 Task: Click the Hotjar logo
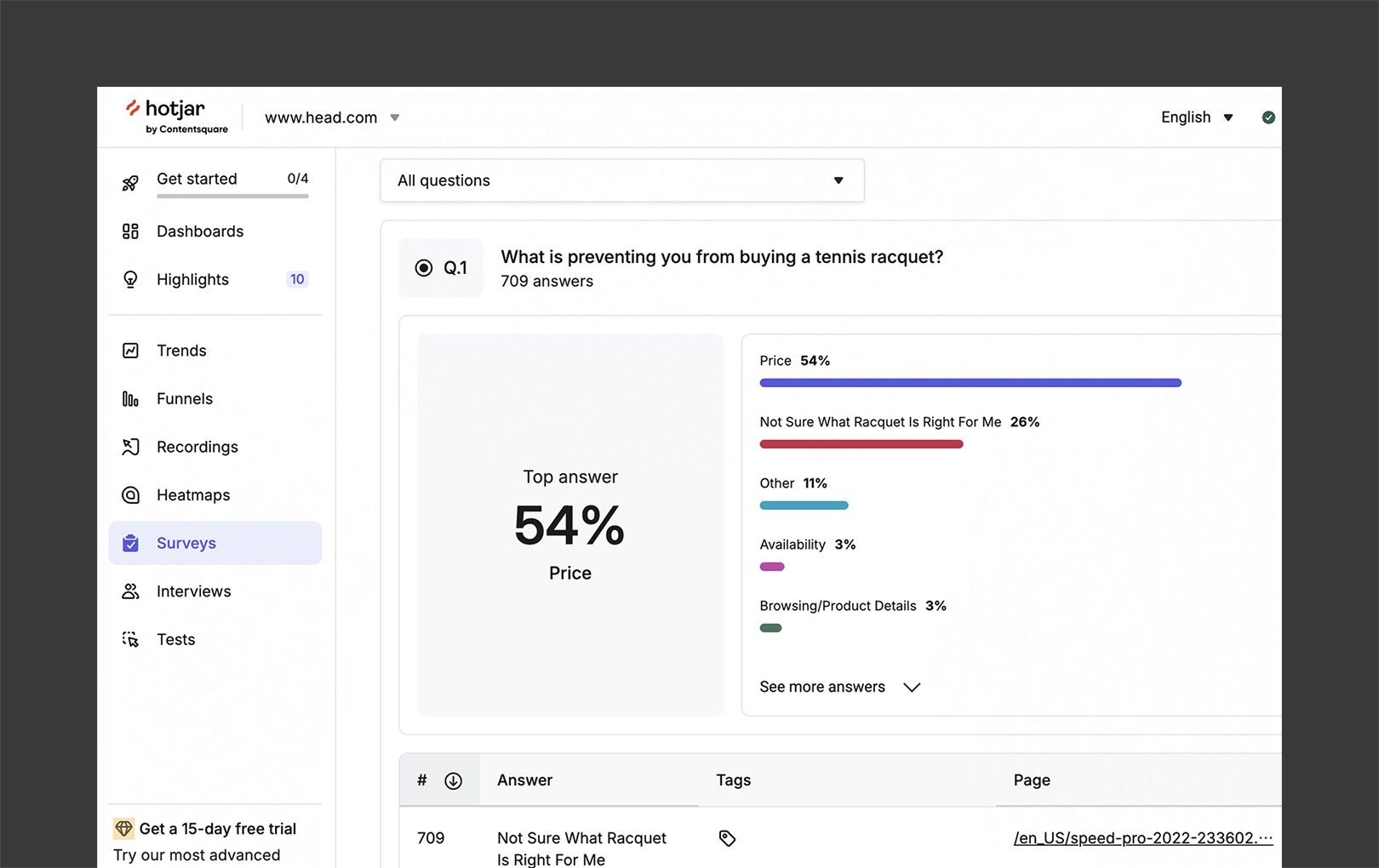[x=176, y=117]
